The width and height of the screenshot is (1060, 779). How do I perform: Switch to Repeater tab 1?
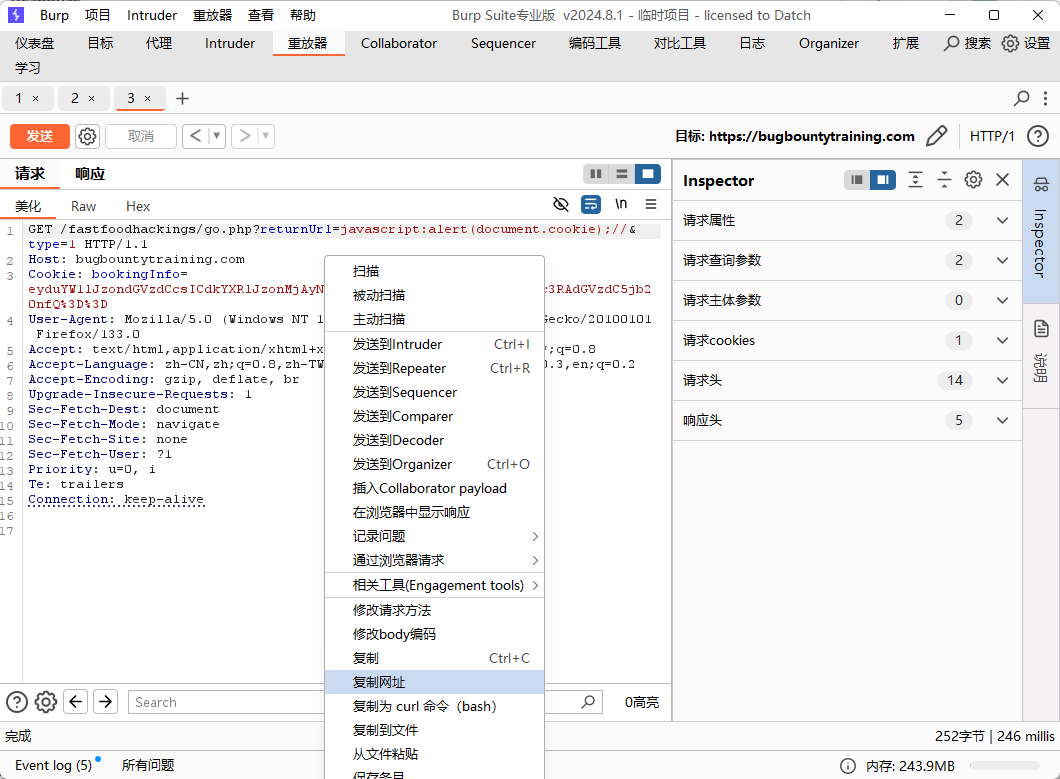pos(19,99)
